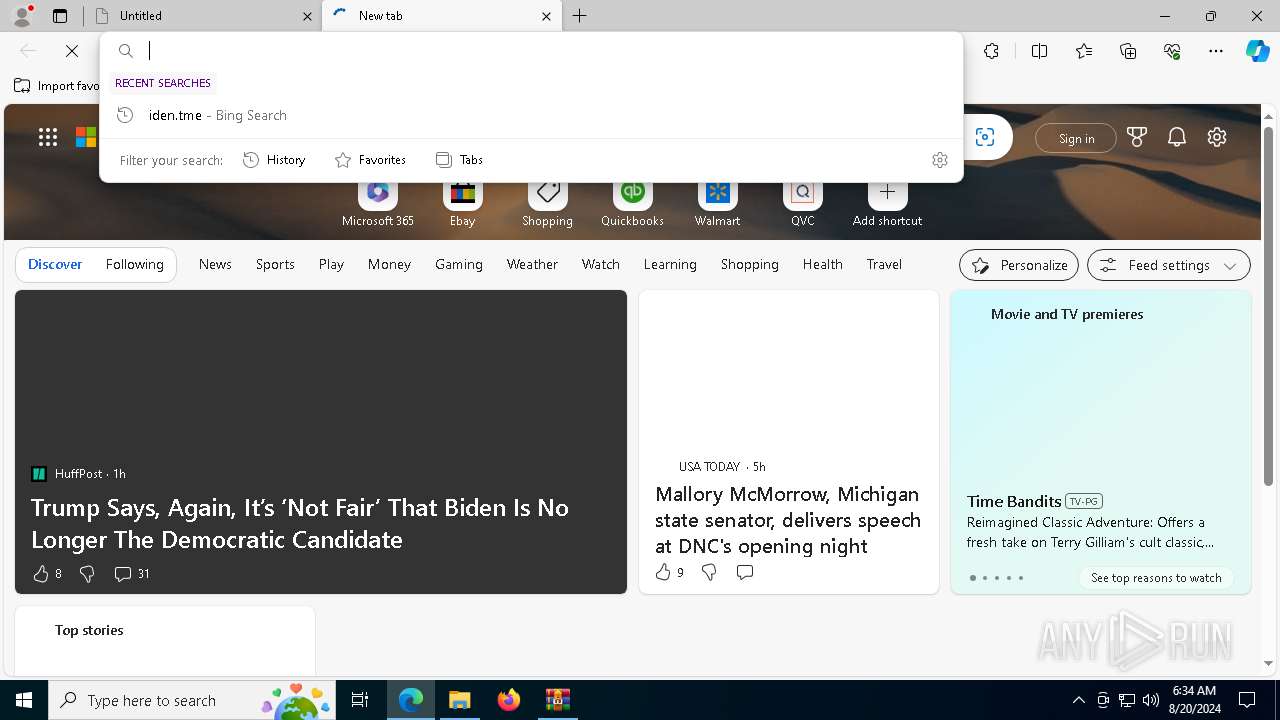
Task: Dislike the Mallory McMorrow article
Action: coord(709,572)
